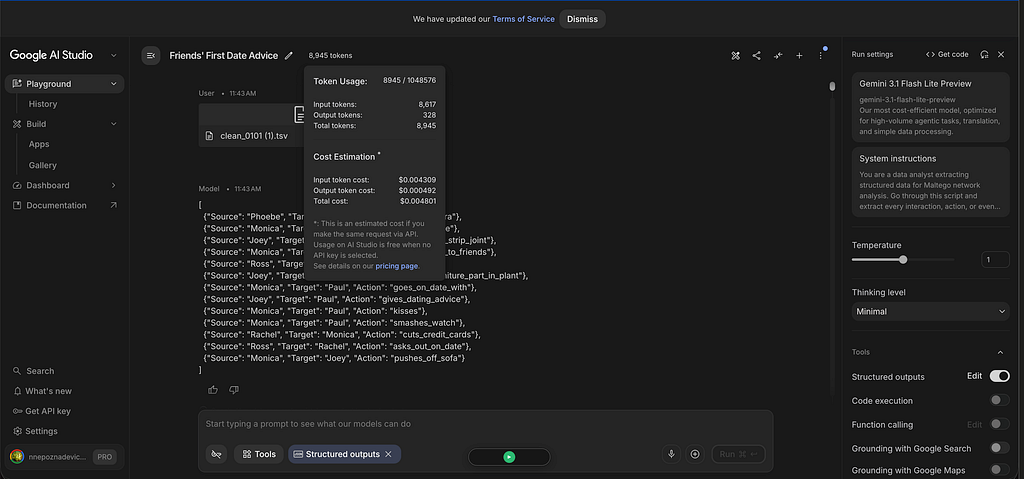The height and width of the screenshot is (479, 1024).
Task: Collapse the Build menu chevron
Action: point(114,124)
